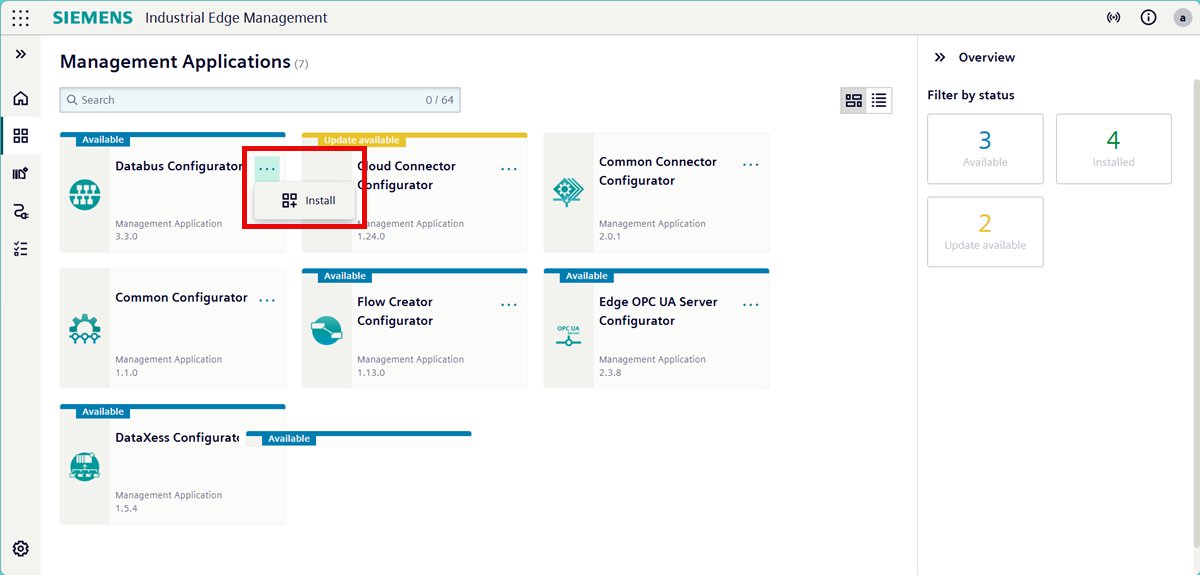Click version 2.0.1 text
Screen dimensions: 1200x575
click(x=610, y=237)
